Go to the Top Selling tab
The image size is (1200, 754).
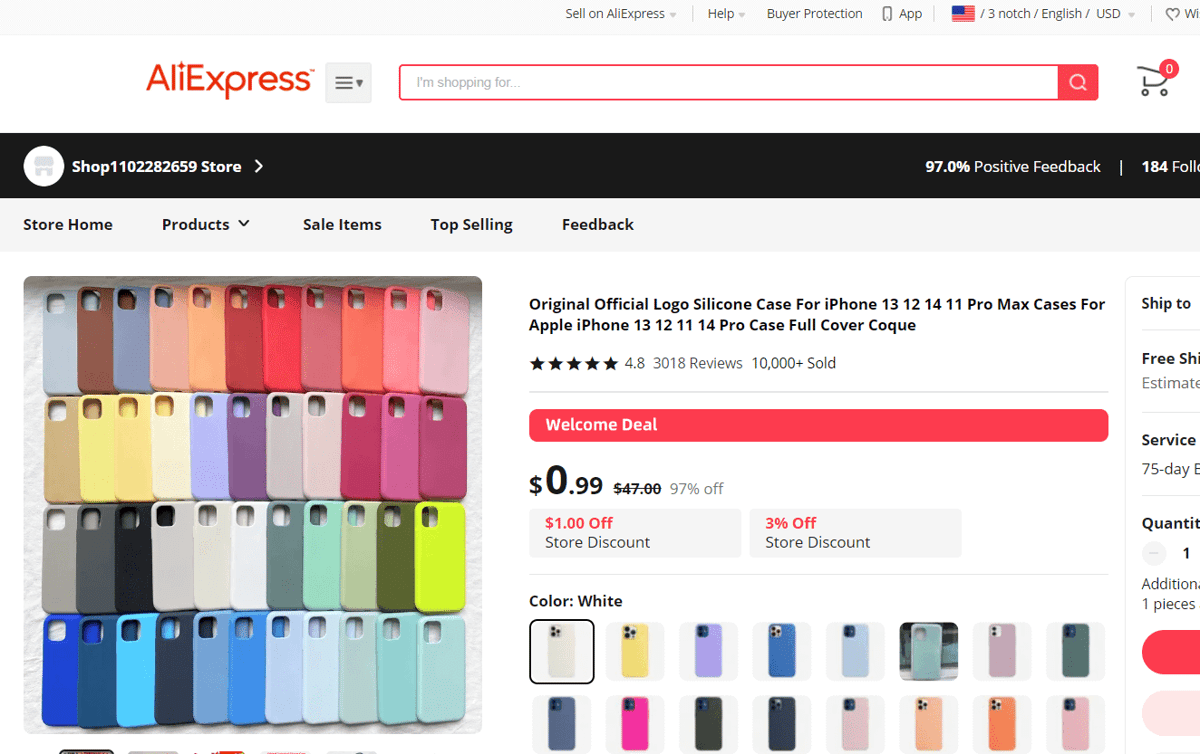[472, 224]
